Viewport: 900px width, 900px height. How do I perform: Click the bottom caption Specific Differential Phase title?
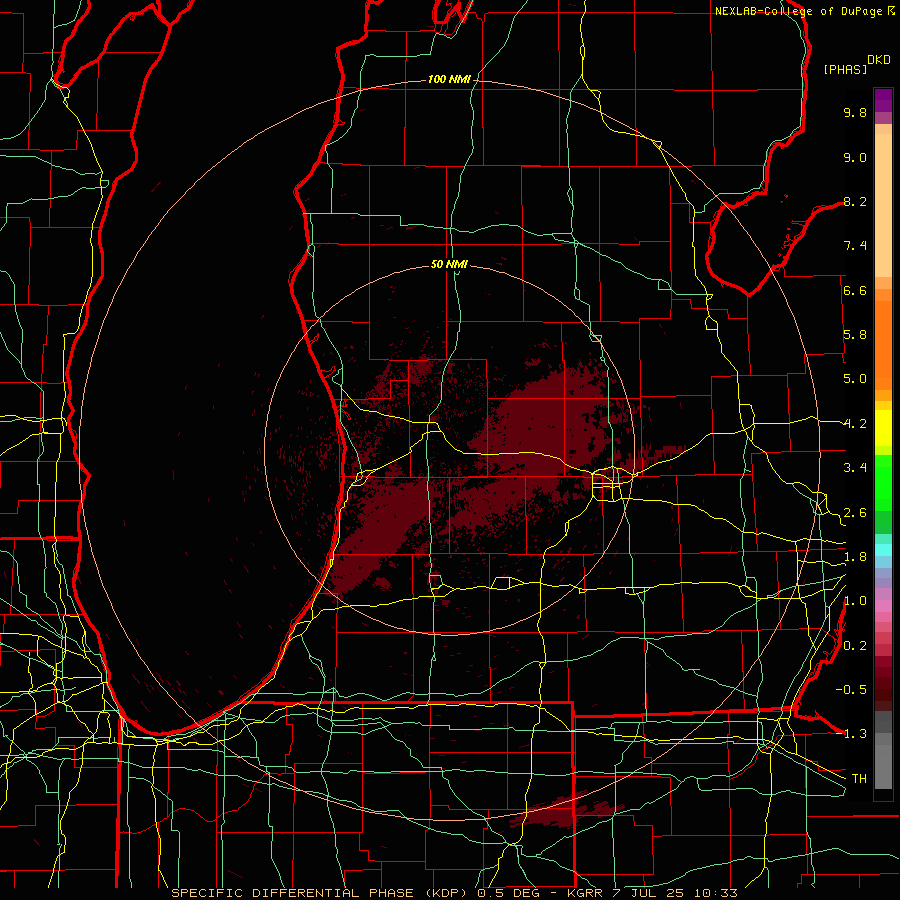pos(321,893)
